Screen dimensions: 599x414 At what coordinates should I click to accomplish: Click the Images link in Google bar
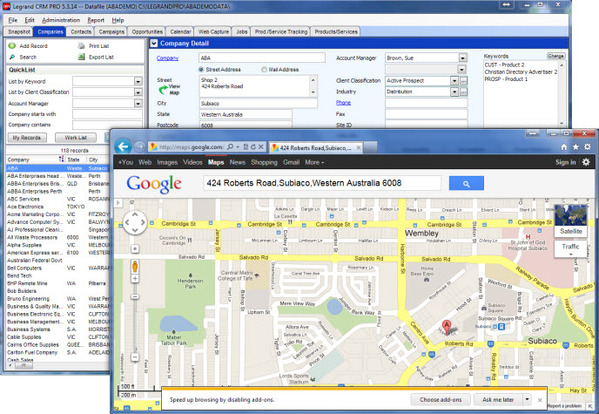[167, 162]
